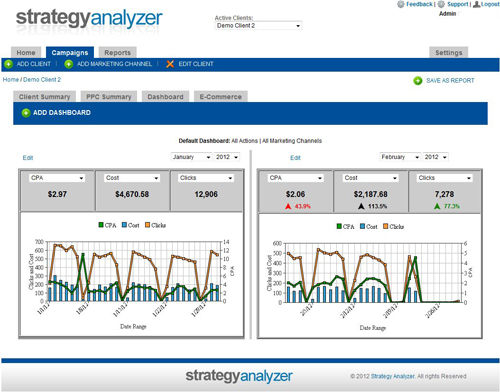
Task: Open the CPA metric dropdown in February panel
Action: (x=296, y=178)
